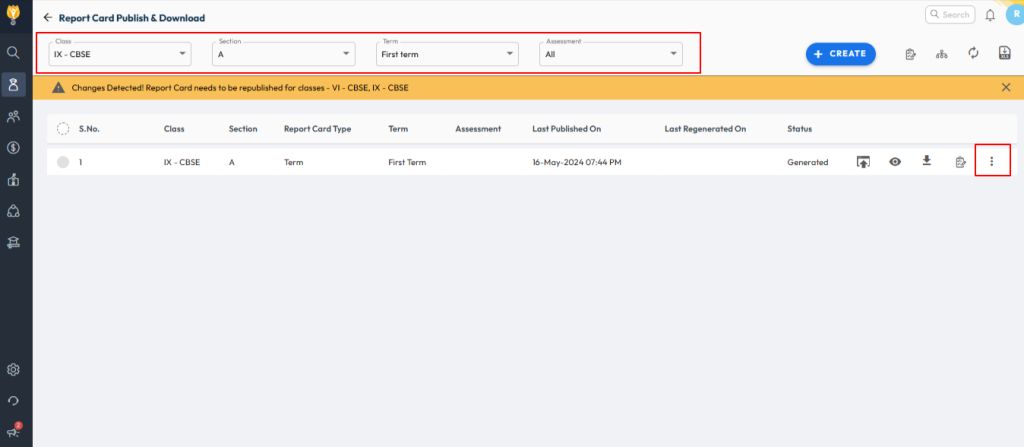Click the refresh icon in the top toolbar

pos(973,53)
